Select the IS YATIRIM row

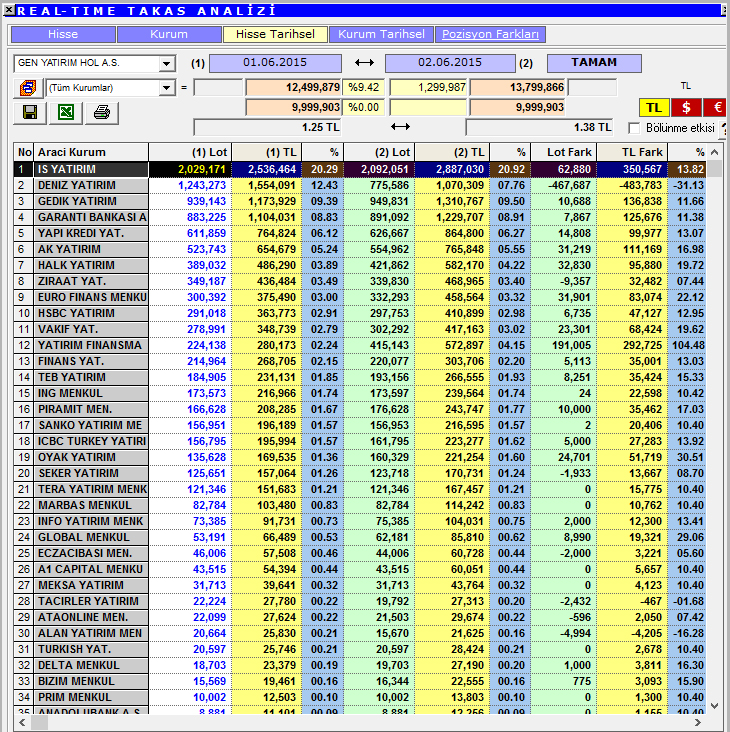tap(360, 169)
